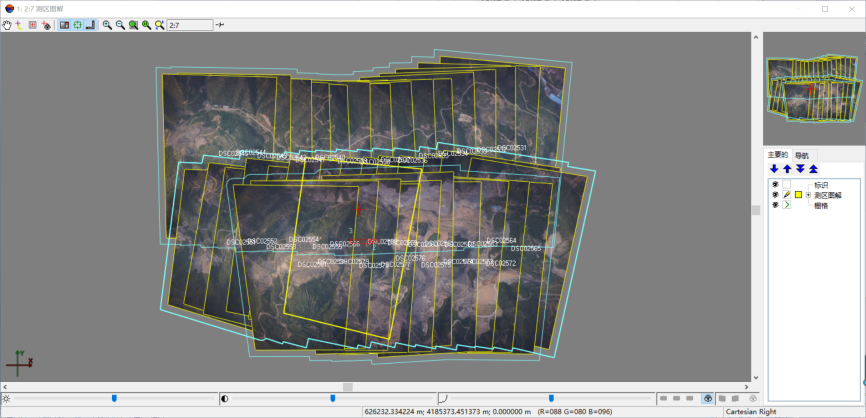
Task: Expand the 测区图解 tree node
Action: coord(808,195)
